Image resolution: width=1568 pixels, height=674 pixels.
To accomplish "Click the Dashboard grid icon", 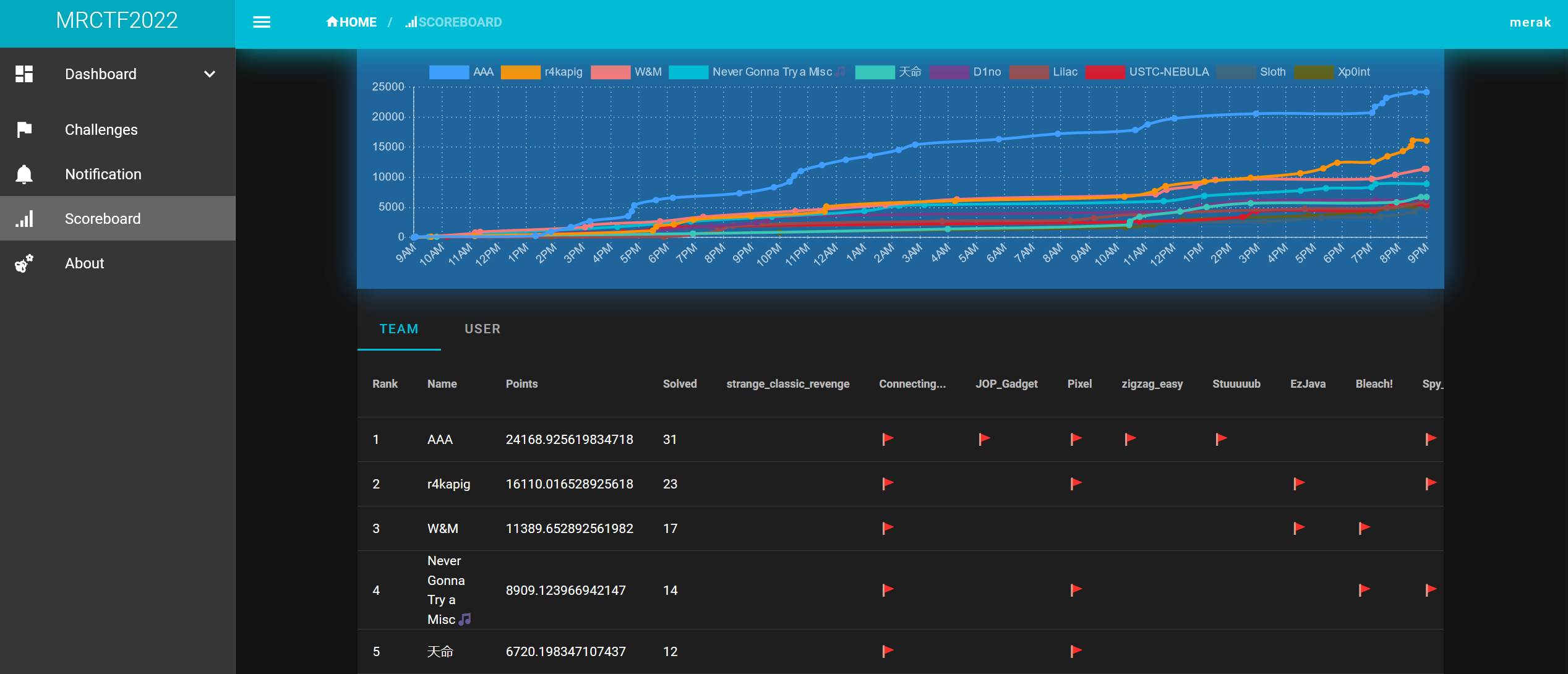I will [24, 74].
